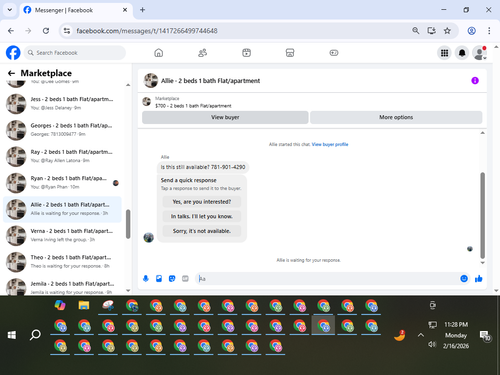Viewport: 500px width, 375px height.
Task: Open Jemila conversation in chat list
Action: coord(62,287)
